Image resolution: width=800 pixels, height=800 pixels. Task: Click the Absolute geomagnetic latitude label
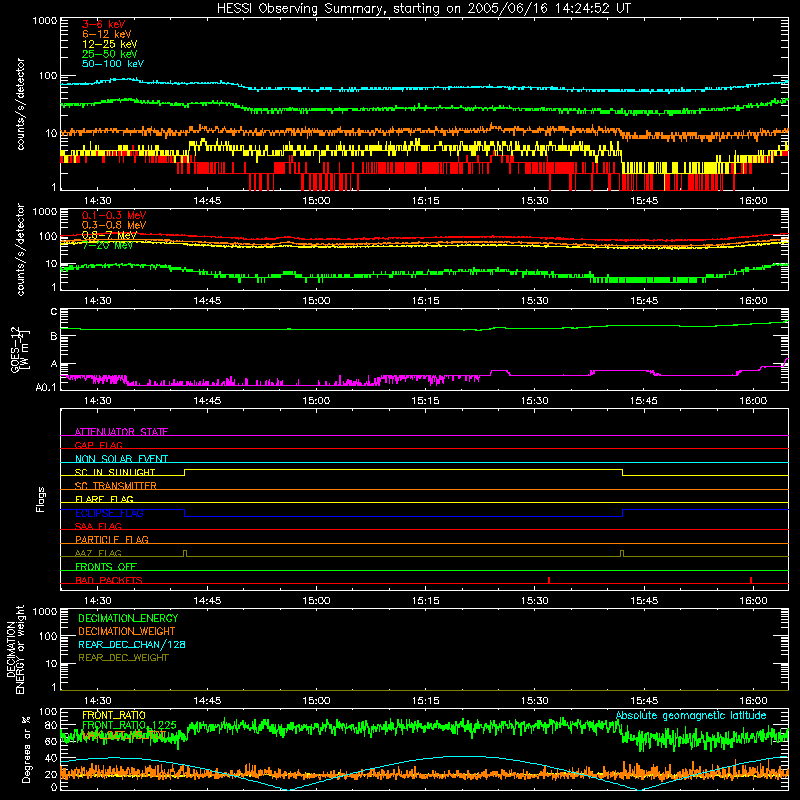click(x=691, y=715)
